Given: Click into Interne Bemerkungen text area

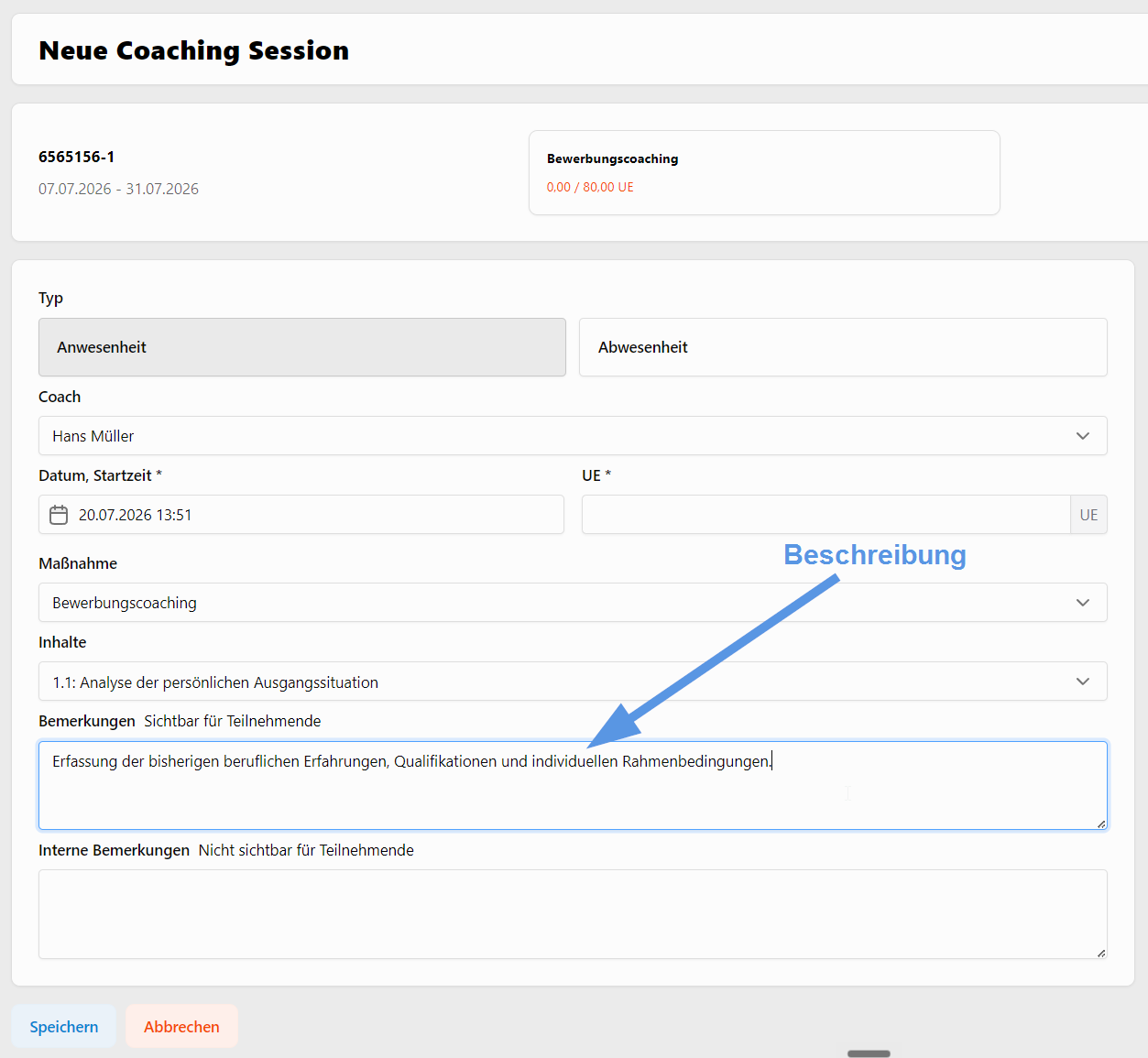Looking at the screenshot, I should (573, 914).
